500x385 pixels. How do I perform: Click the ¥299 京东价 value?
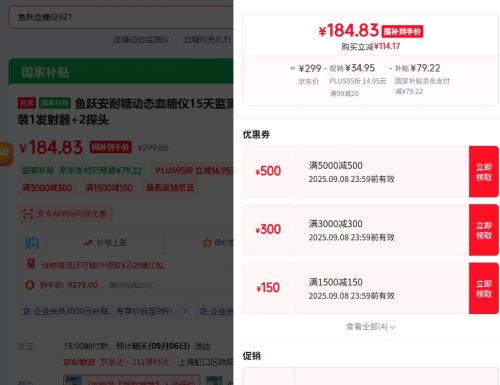tap(310, 69)
